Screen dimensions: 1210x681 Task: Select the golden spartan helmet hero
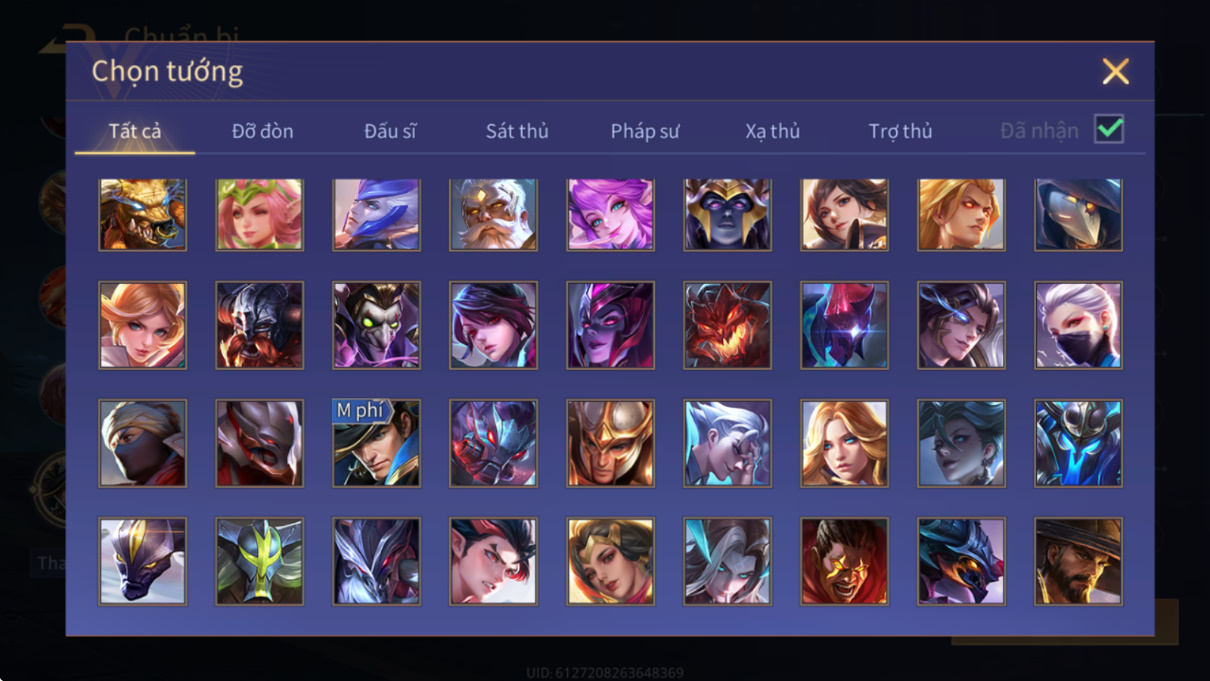[x=610, y=443]
